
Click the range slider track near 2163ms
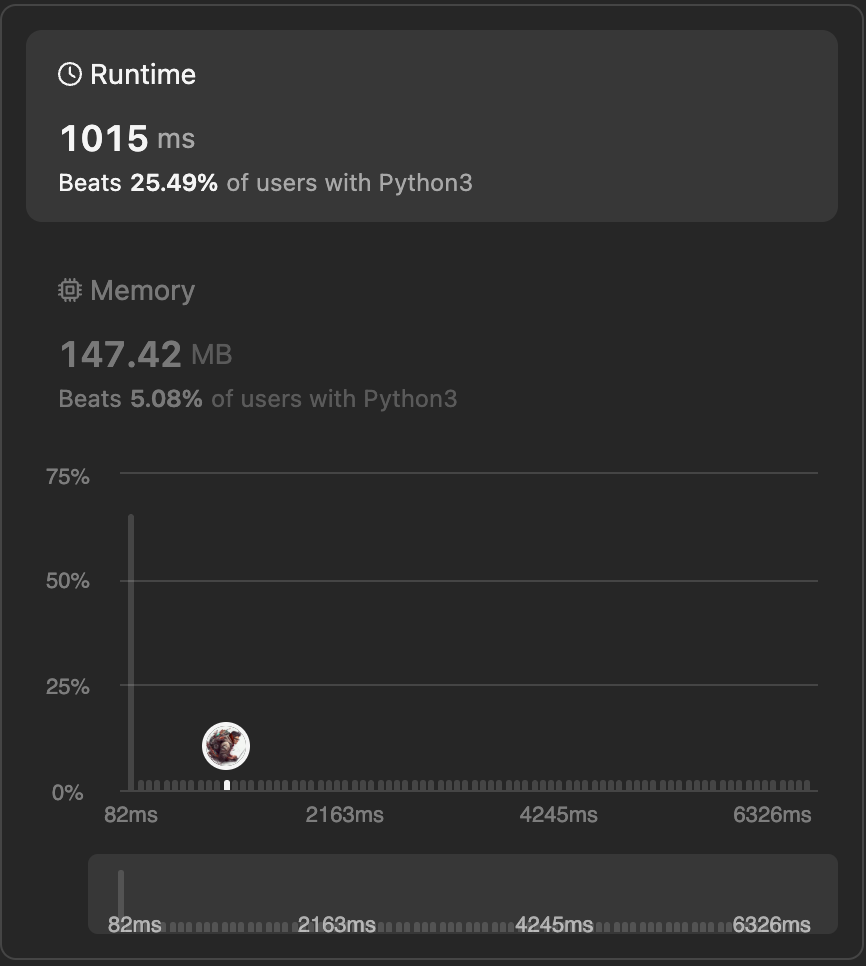336,925
